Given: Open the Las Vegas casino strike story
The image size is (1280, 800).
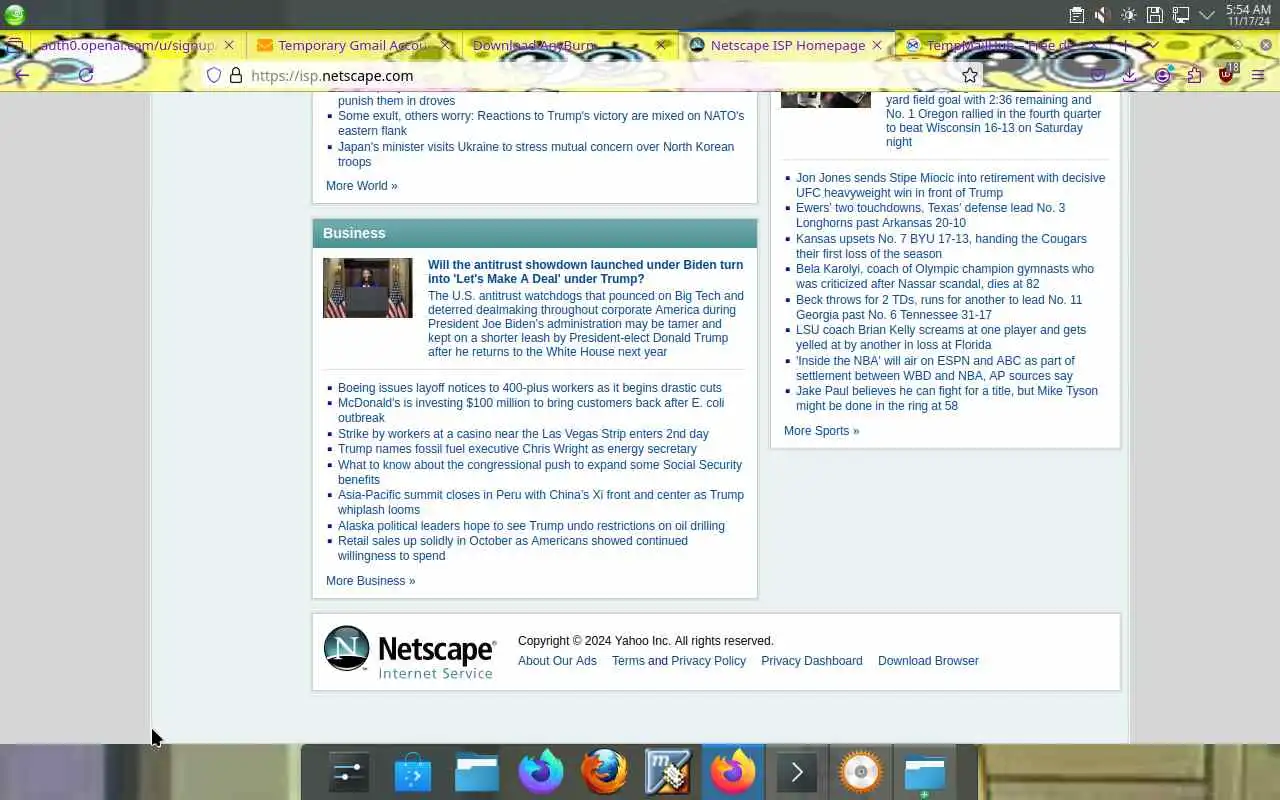Looking at the screenshot, I should tap(523, 433).
